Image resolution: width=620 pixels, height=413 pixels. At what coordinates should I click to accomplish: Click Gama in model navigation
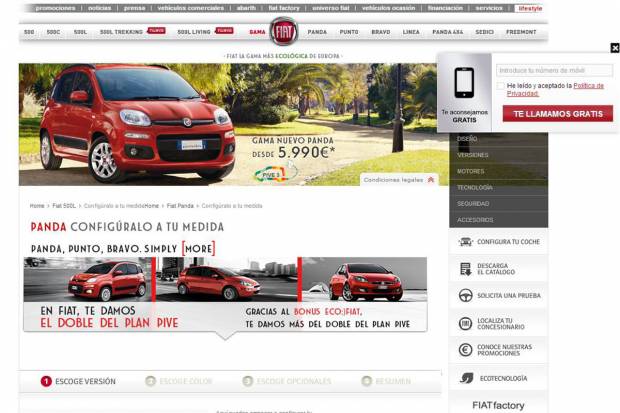coord(257,32)
